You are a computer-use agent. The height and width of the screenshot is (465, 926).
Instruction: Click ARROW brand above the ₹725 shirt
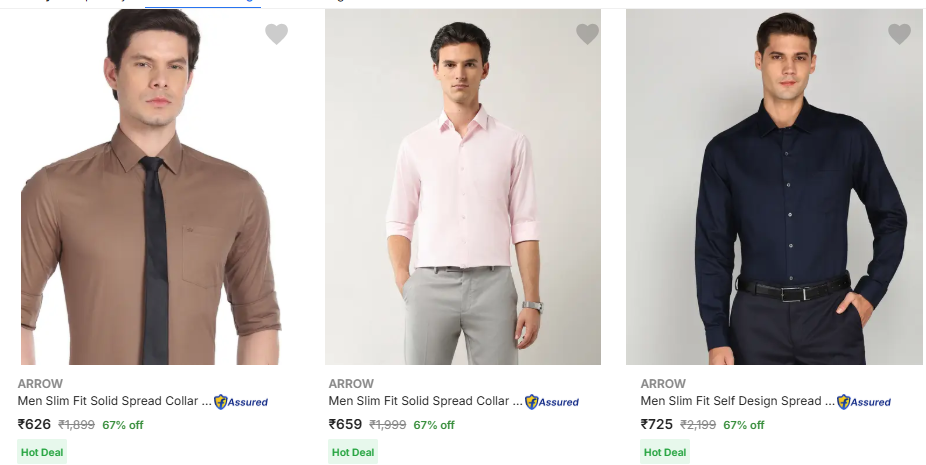pos(663,384)
